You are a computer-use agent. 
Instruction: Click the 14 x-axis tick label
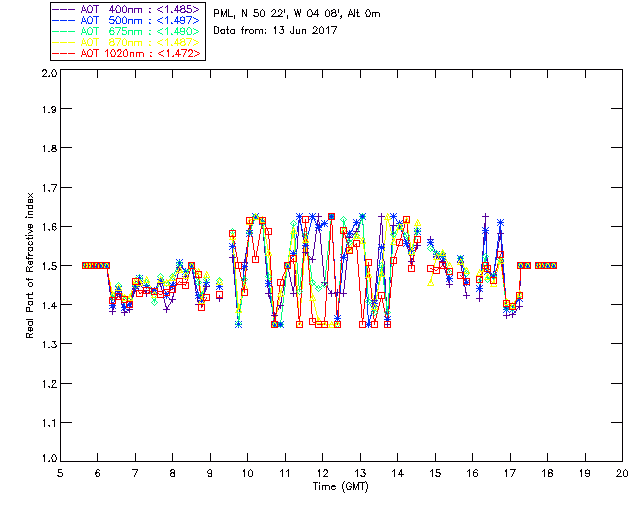398,473
